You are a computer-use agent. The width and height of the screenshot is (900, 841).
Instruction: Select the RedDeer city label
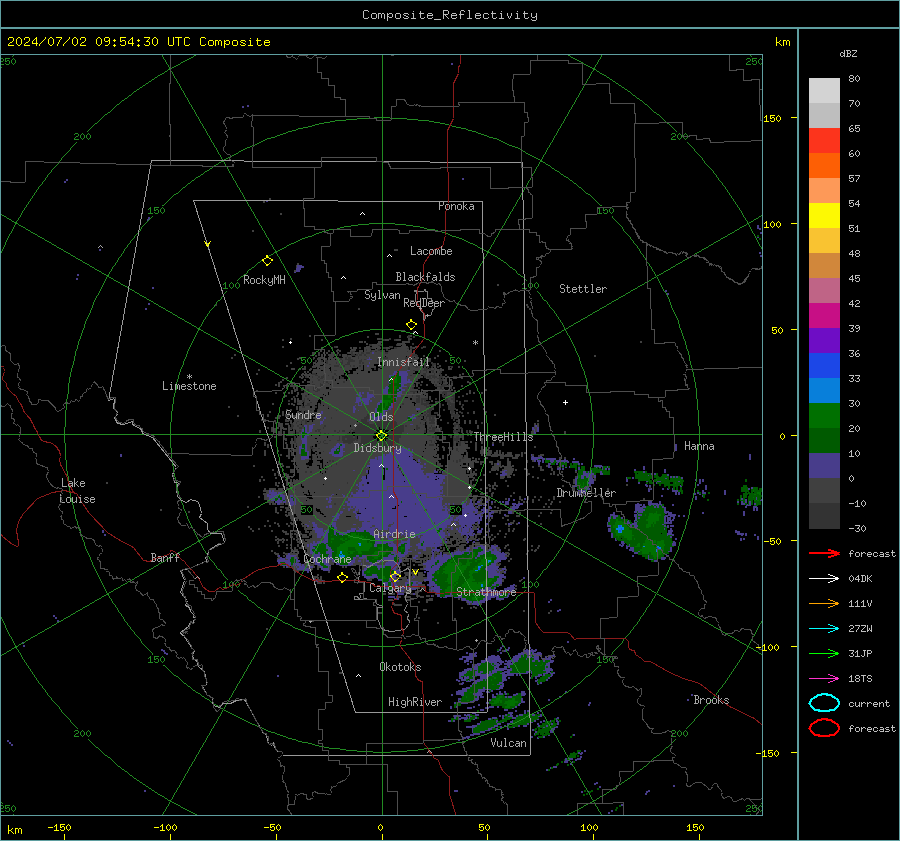(424, 303)
